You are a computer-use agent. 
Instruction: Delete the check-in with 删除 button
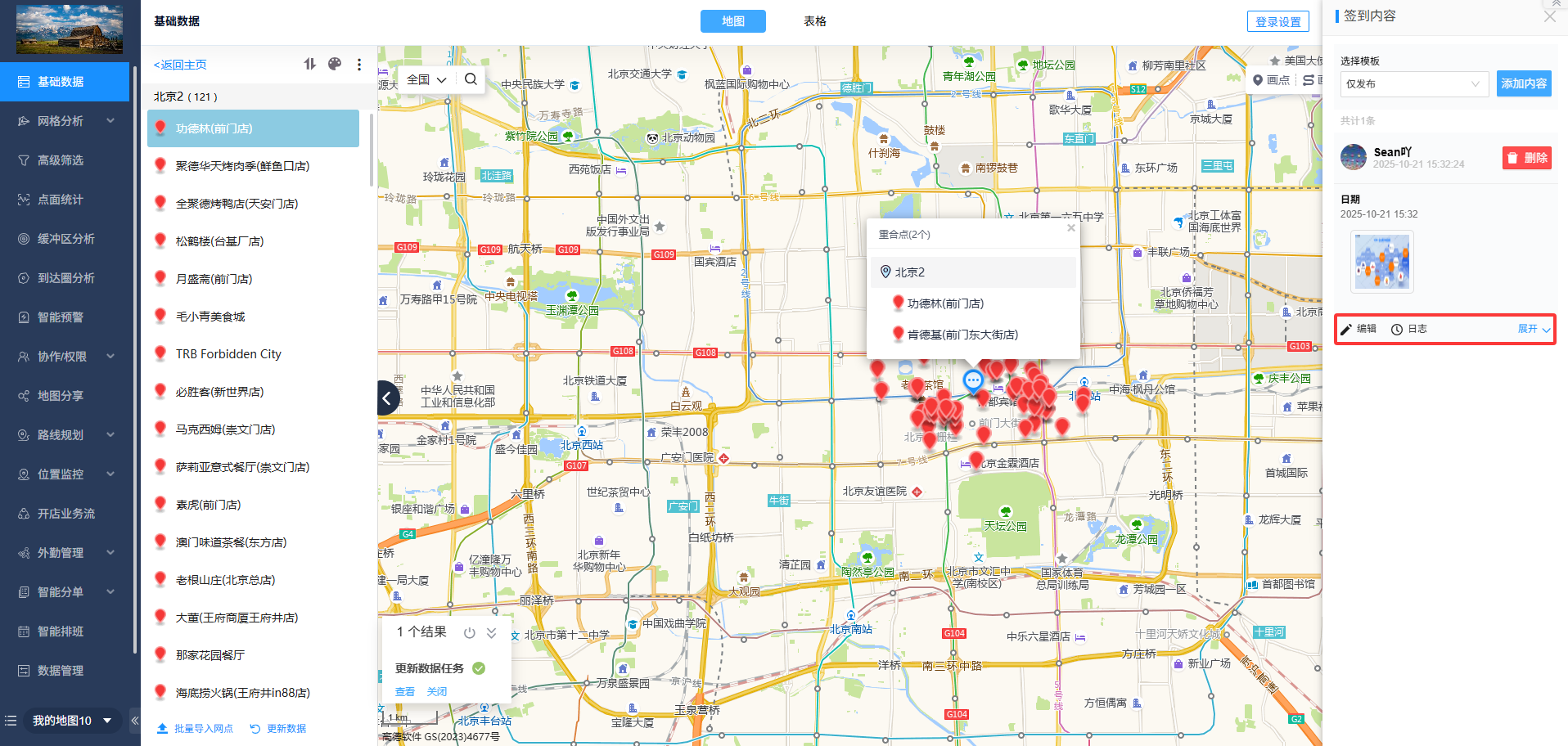click(x=1526, y=158)
